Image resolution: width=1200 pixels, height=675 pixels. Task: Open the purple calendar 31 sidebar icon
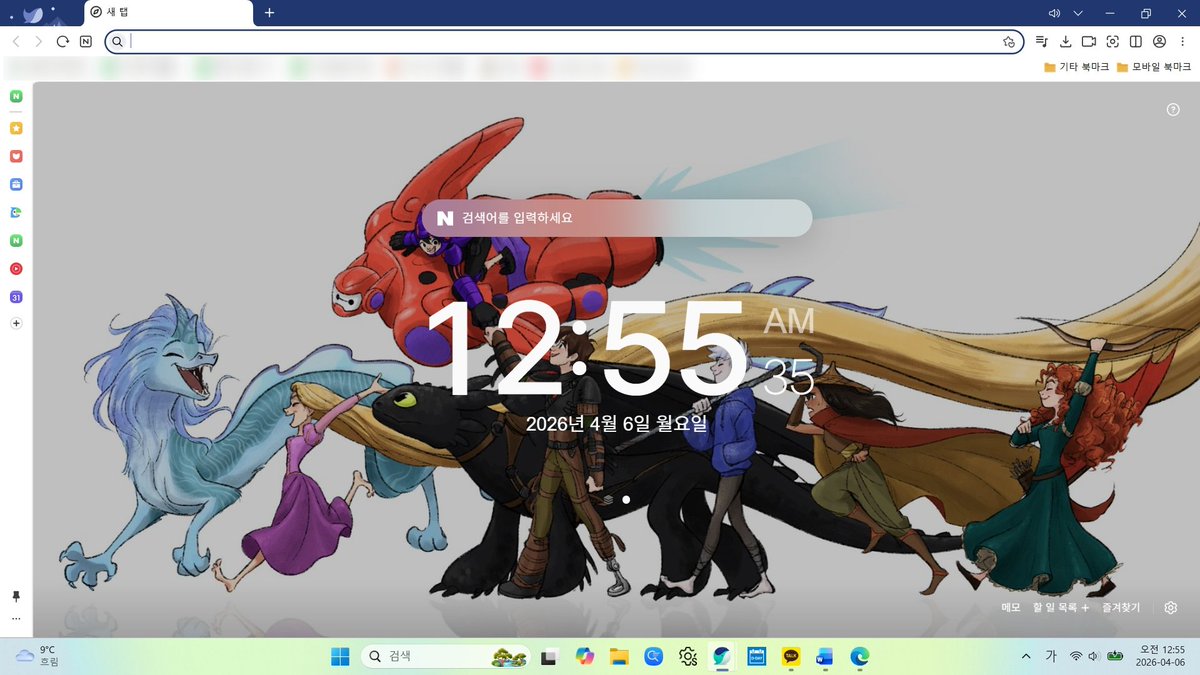(16, 297)
